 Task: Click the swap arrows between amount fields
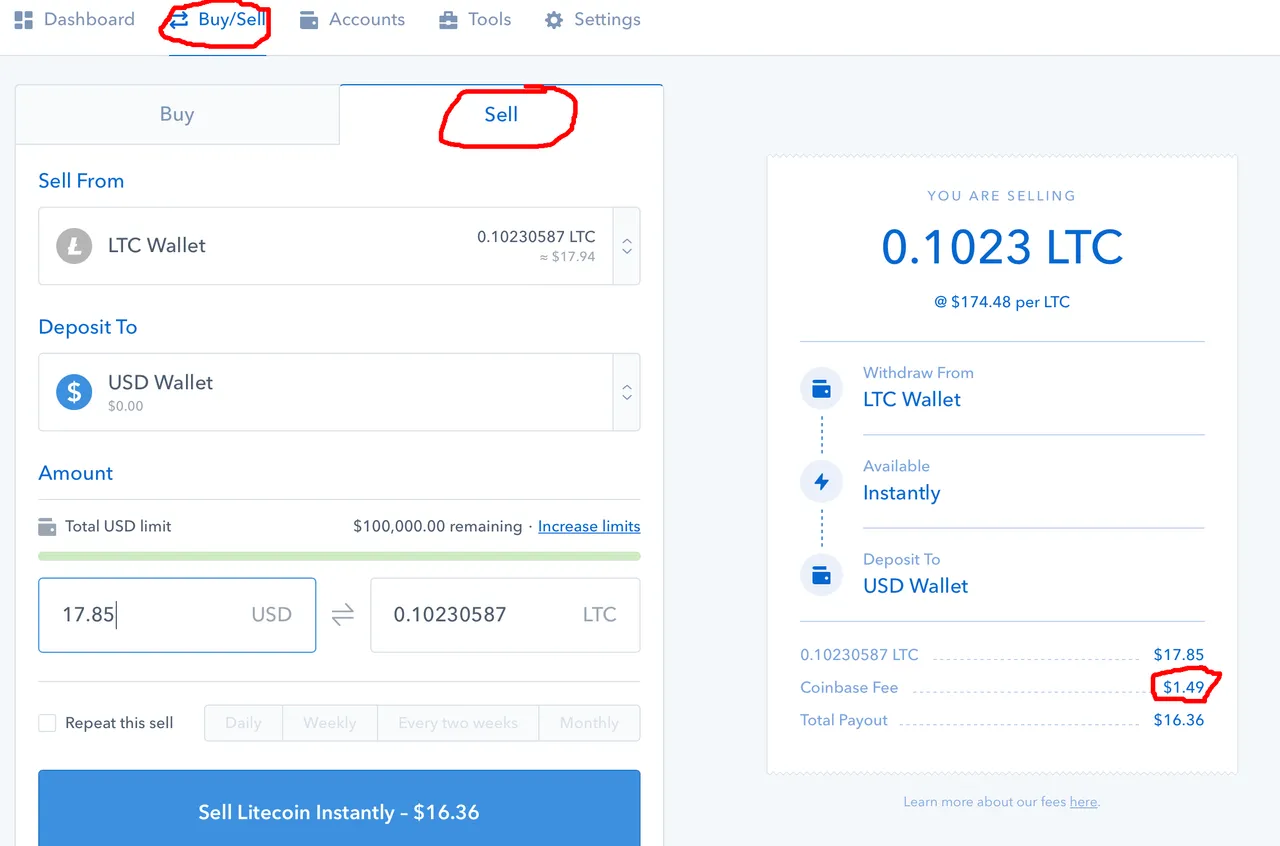click(343, 615)
